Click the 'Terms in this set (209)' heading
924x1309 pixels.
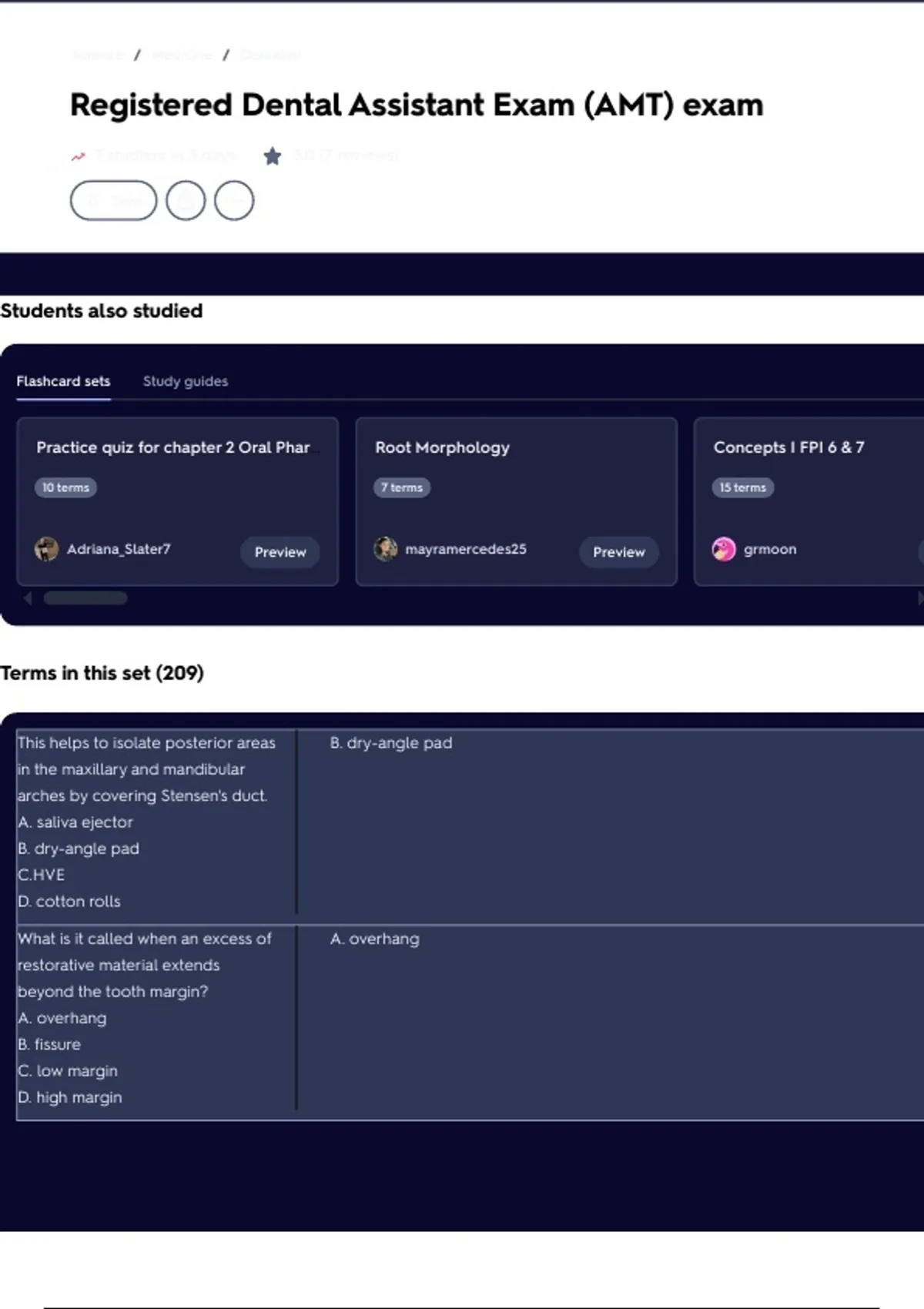[102, 673]
